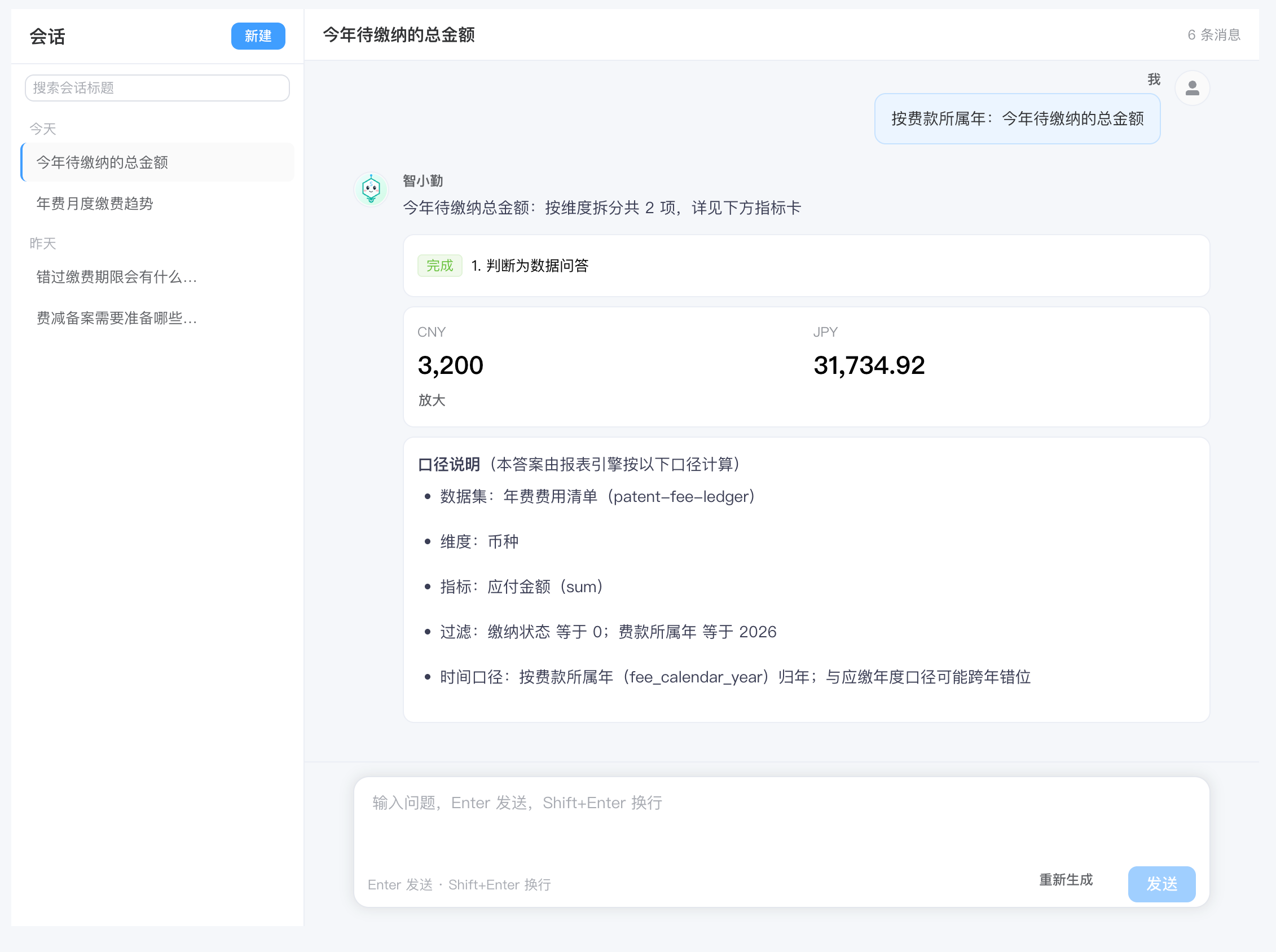
Task: Click the 时间口径 explanation line
Action: [x=735, y=677]
